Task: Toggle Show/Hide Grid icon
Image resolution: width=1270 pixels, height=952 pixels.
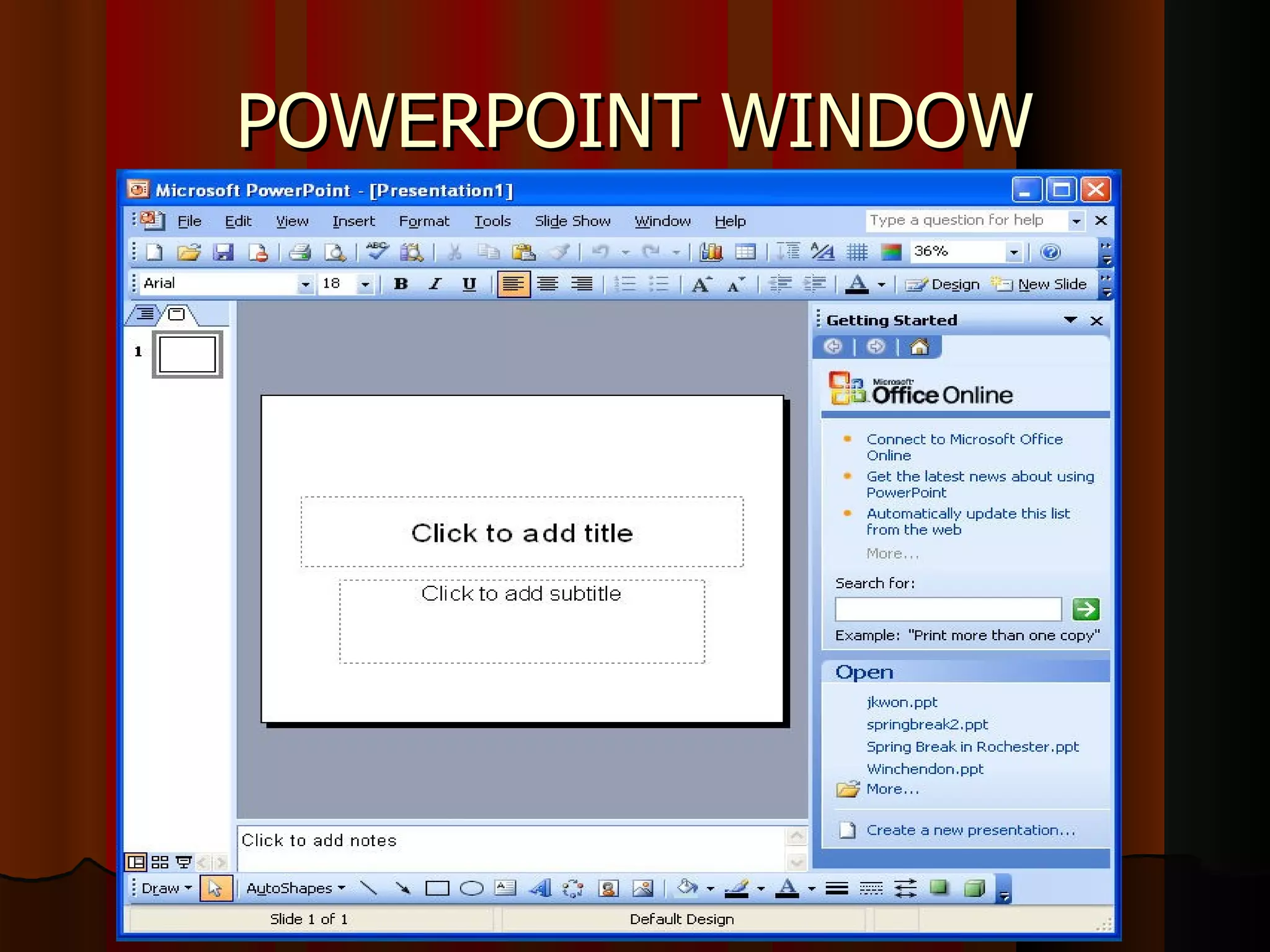Action: point(857,252)
